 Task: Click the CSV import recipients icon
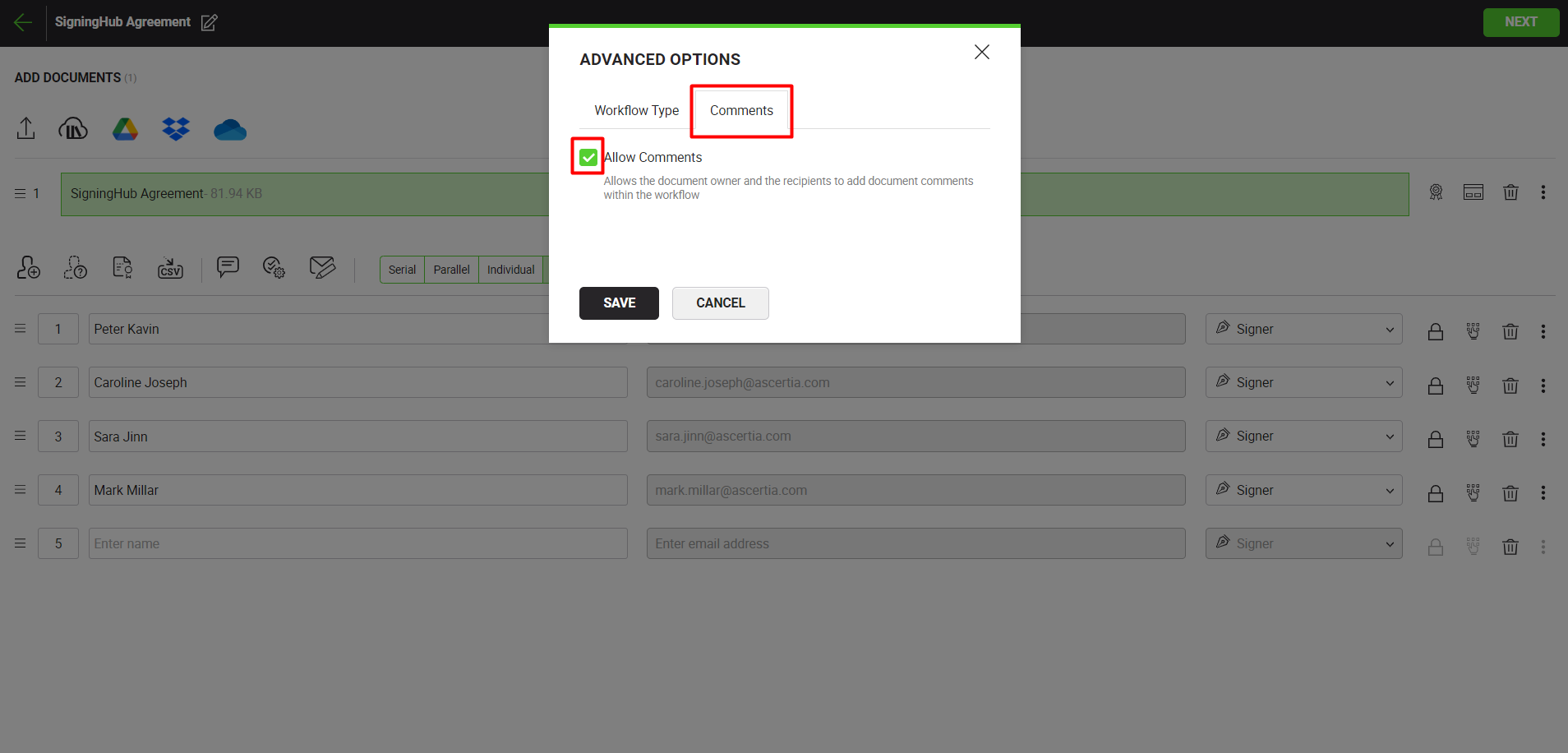click(x=170, y=268)
